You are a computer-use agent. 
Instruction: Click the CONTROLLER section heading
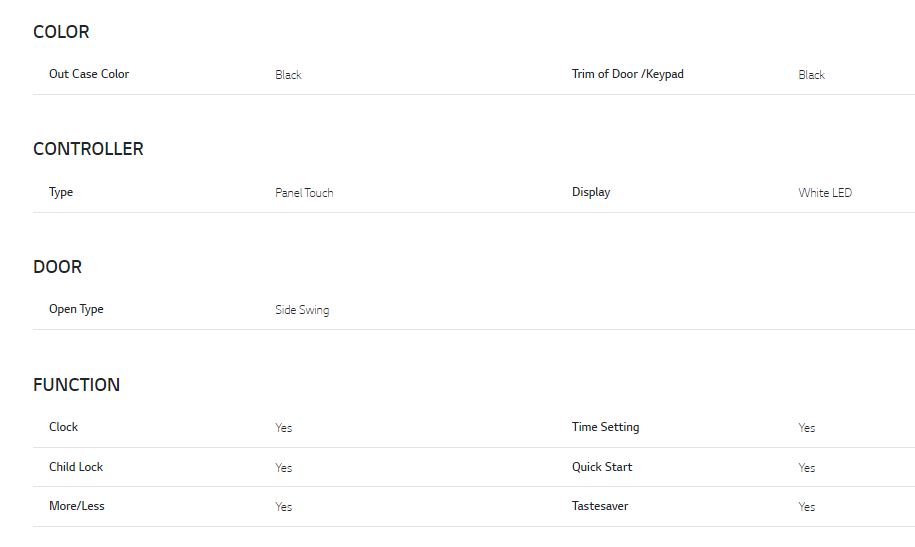pyautogui.click(x=88, y=149)
